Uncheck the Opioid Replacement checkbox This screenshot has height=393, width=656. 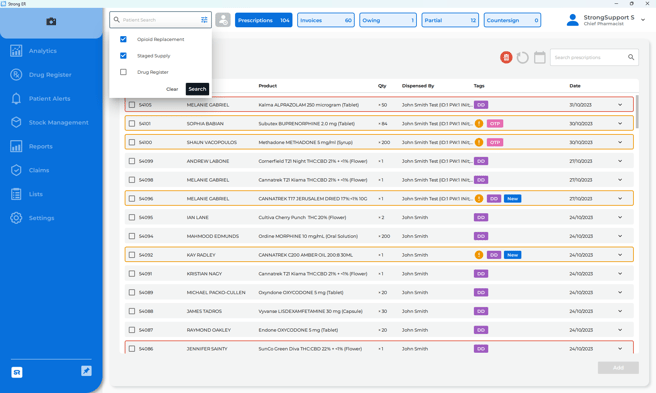(x=123, y=39)
